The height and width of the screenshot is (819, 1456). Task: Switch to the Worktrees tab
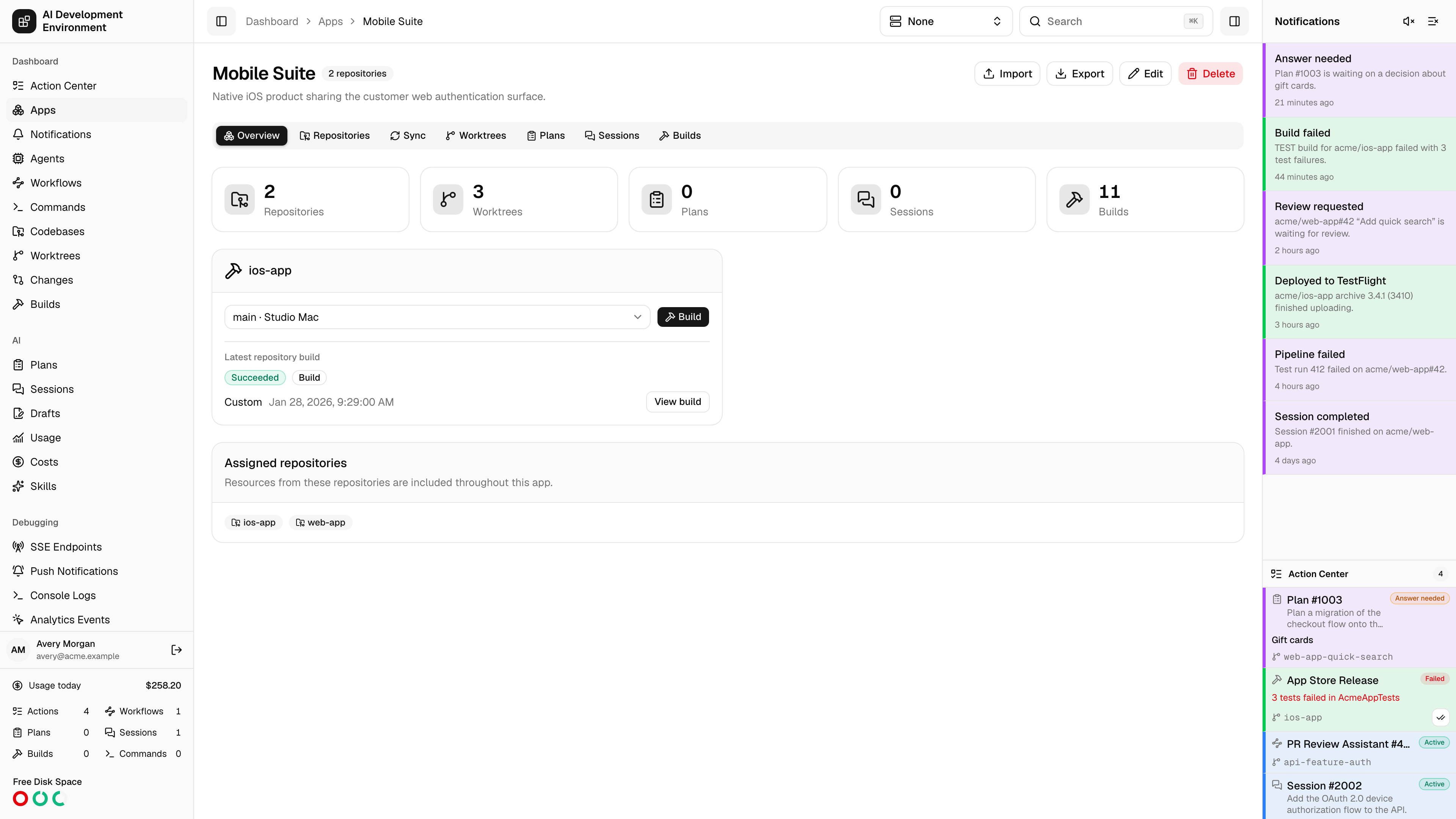pyautogui.click(x=476, y=136)
